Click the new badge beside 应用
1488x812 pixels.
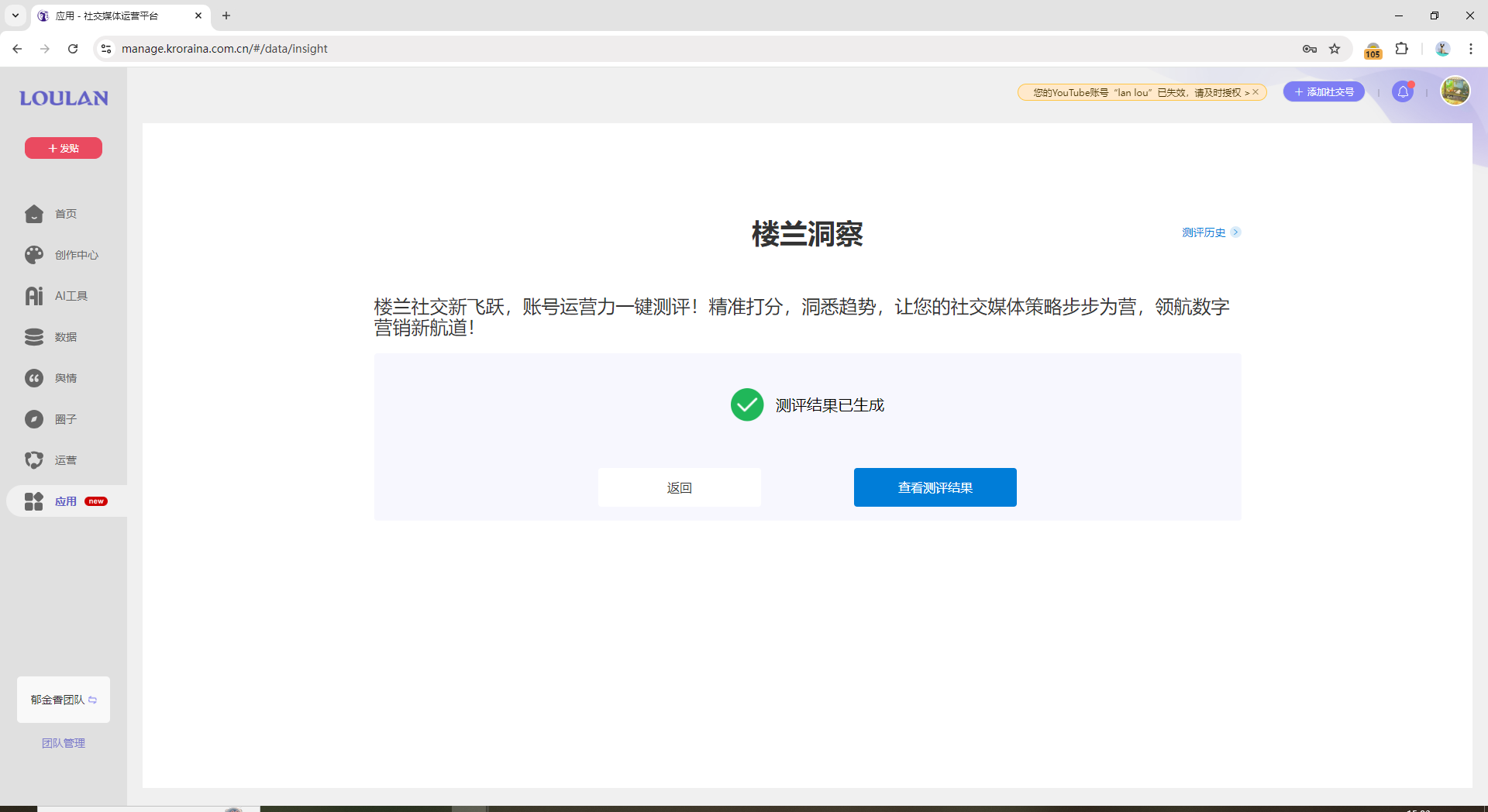click(96, 501)
